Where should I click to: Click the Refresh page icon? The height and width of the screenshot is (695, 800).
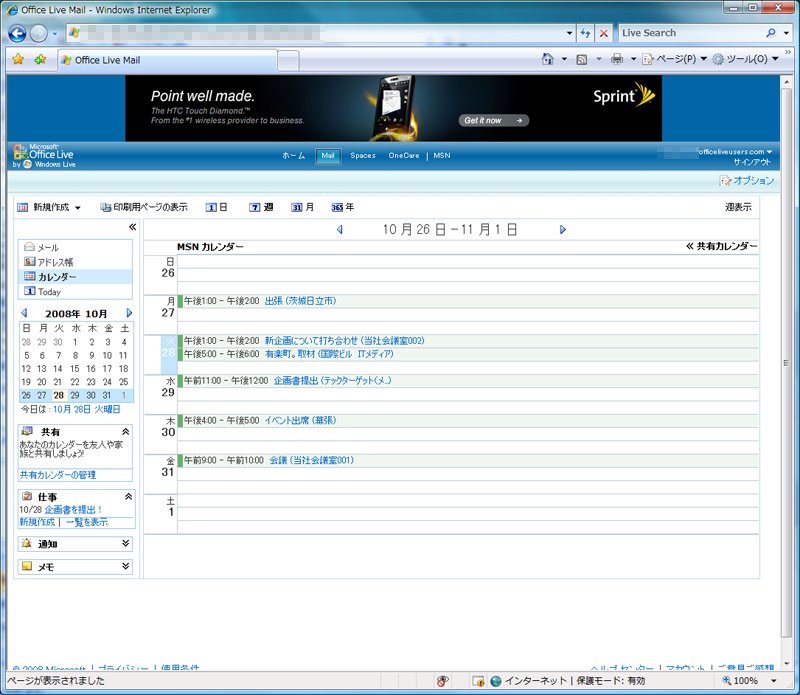point(585,33)
